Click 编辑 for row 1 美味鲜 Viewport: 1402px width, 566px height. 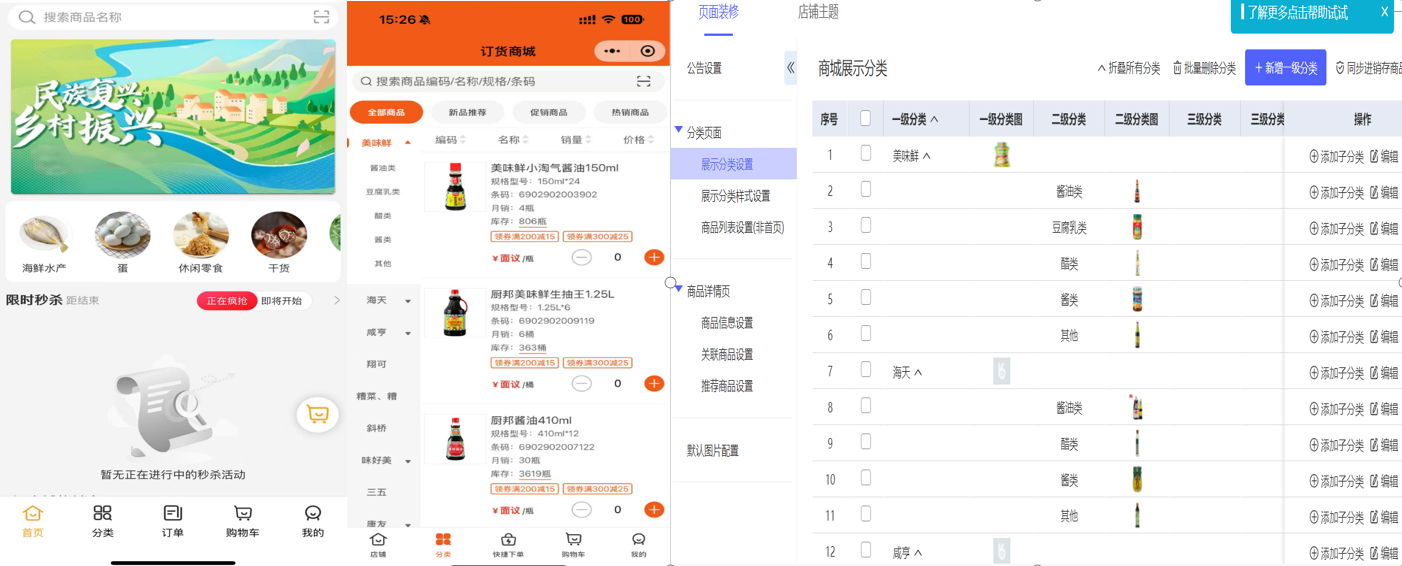(x=1385, y=156)
